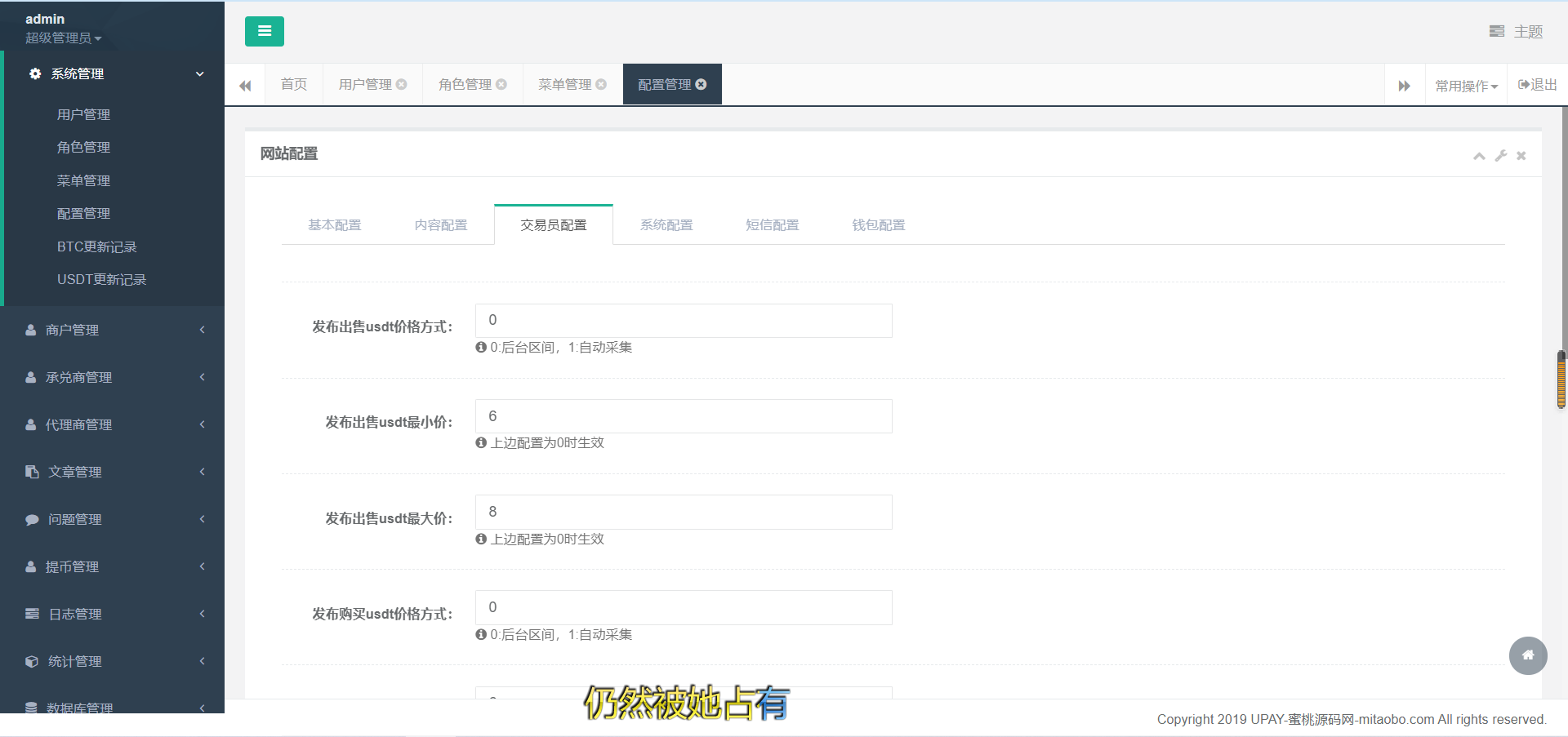Expand admin 超级管理员 user dropdown
Image resolution: width=1568 pixels, height=737 pixels.
[x=63, y=38]
